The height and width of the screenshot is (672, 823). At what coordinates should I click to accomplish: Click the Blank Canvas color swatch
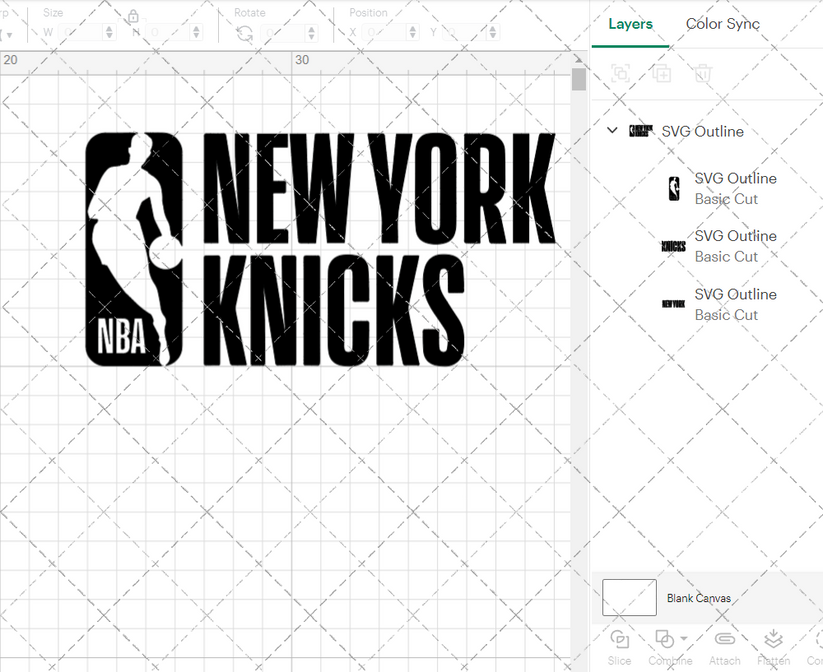click(628, 597)
